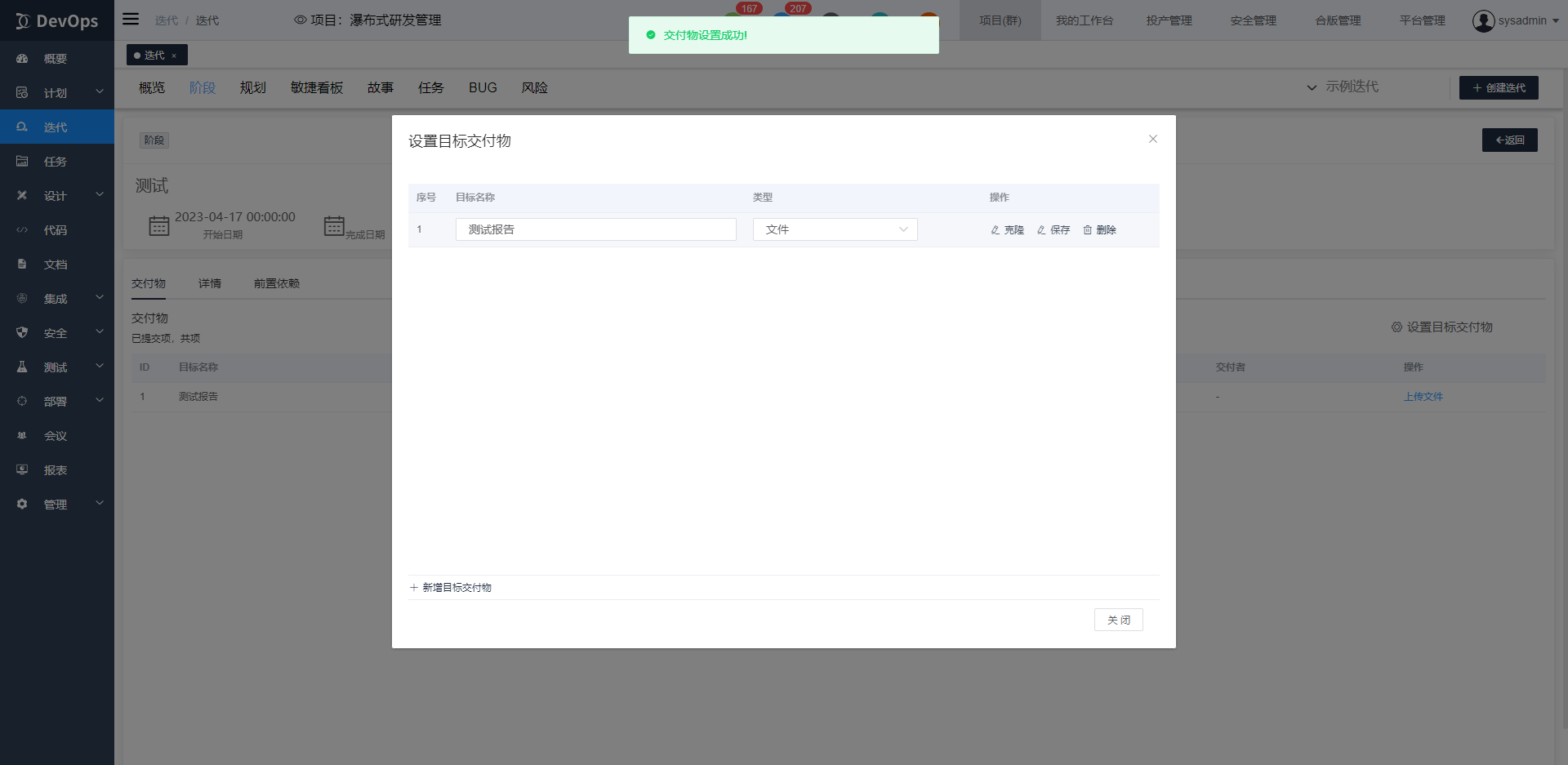Click the 目标名称 input with 测试报告
The height and width of the screenshot is (765, 1568).
pyautogui.click(x=596, y=229)
